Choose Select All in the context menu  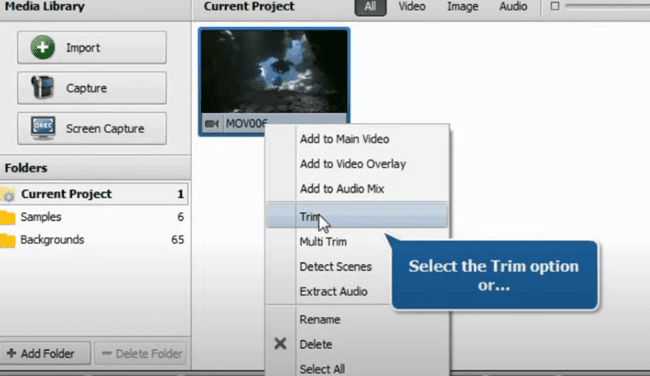357,368
